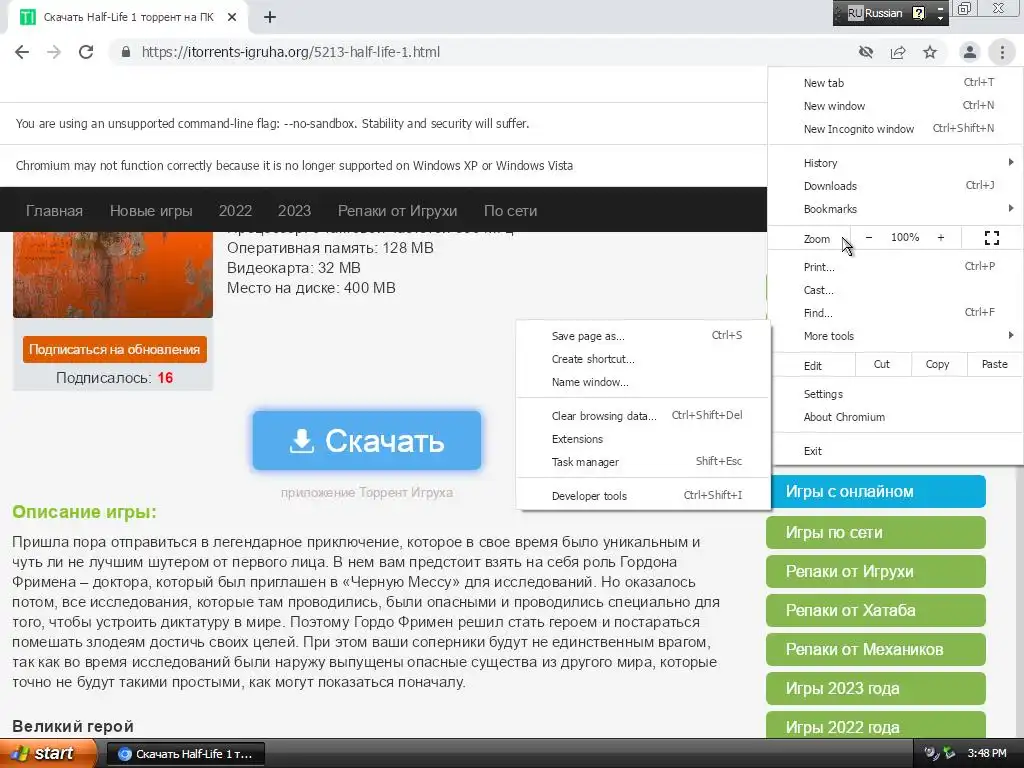Click the RU Russian language indicator
This screenshot has height=768, width=1024.
875,13
